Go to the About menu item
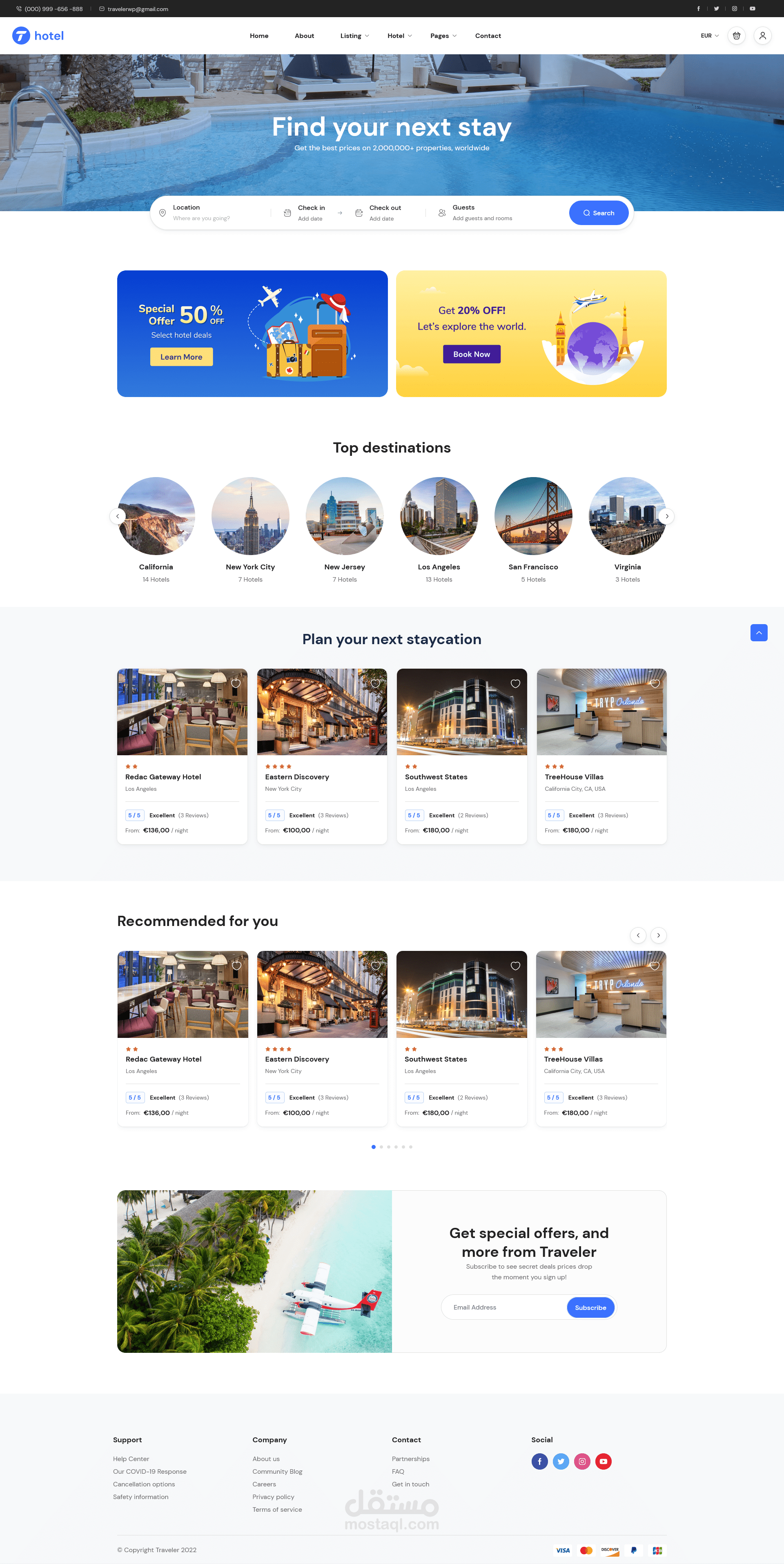 (x=304, y=36)
